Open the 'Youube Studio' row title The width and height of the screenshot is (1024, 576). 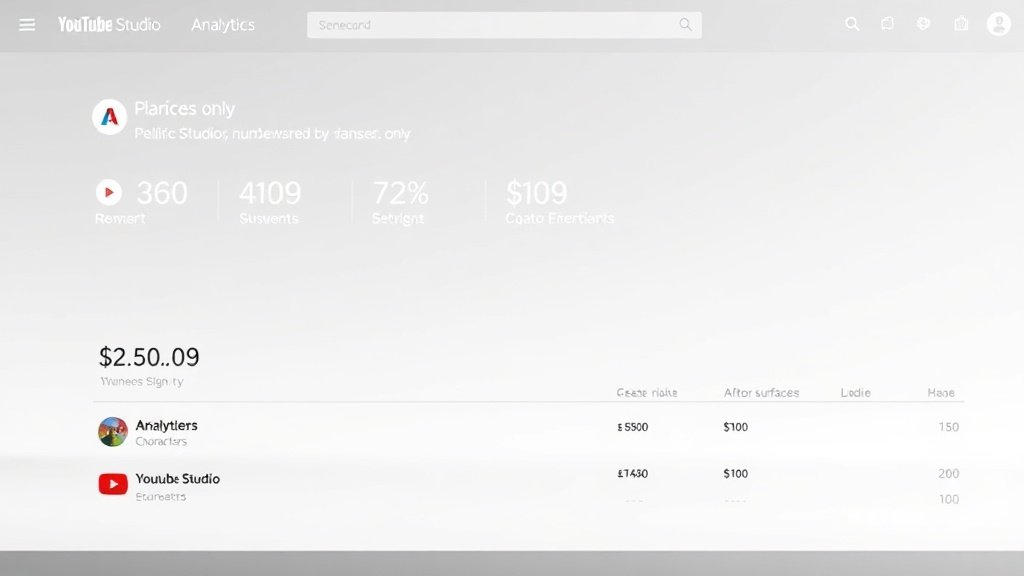point(178,479)
